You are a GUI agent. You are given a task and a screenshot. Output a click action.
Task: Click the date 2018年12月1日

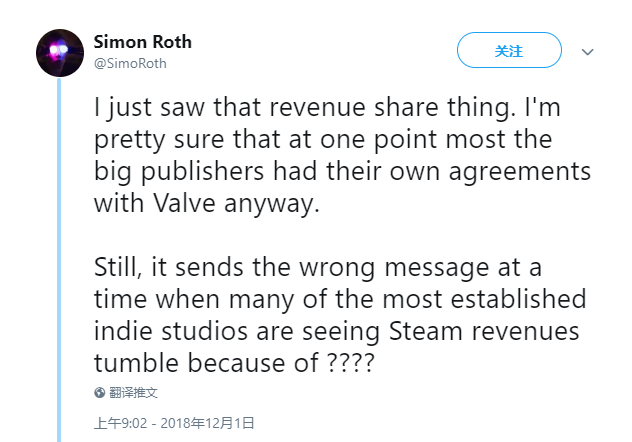[208, 423]
